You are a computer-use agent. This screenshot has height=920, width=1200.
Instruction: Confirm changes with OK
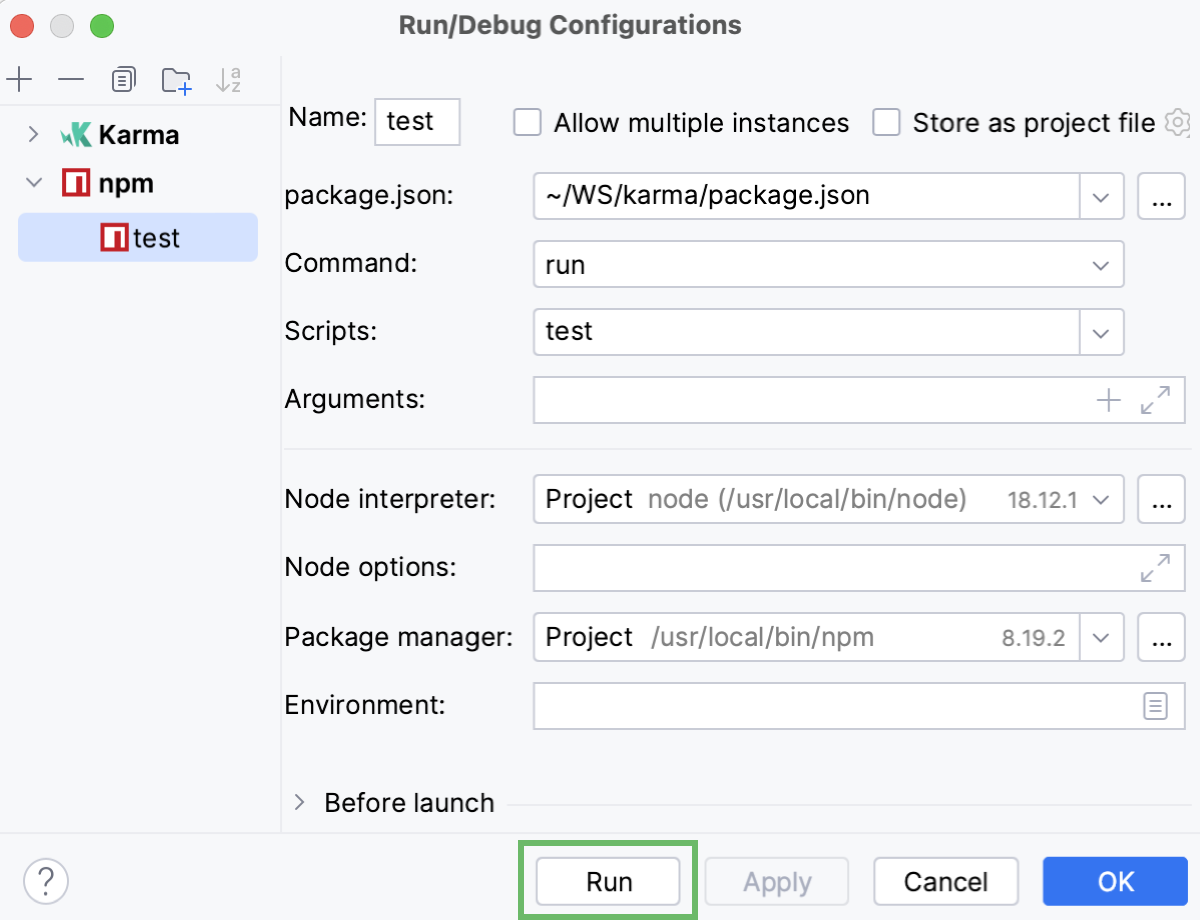[x=1114, y=881]
